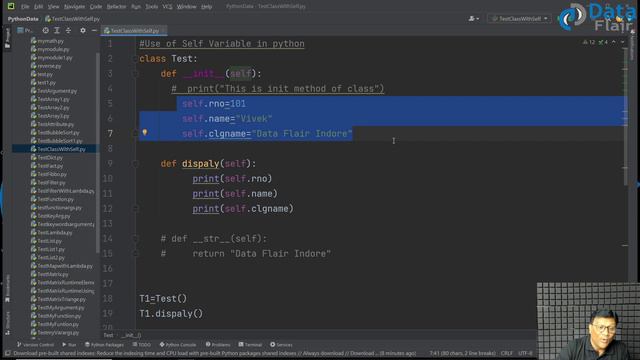This screenshot has width=640, height=360.
Task: Hide the Project panel with minus icon
Action: pyautogui.click(x=94, y=30)
